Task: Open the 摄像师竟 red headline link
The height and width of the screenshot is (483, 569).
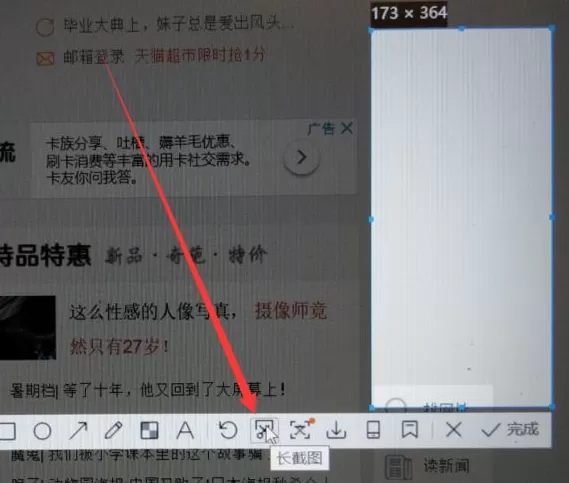Action: (x=291, y=310)
